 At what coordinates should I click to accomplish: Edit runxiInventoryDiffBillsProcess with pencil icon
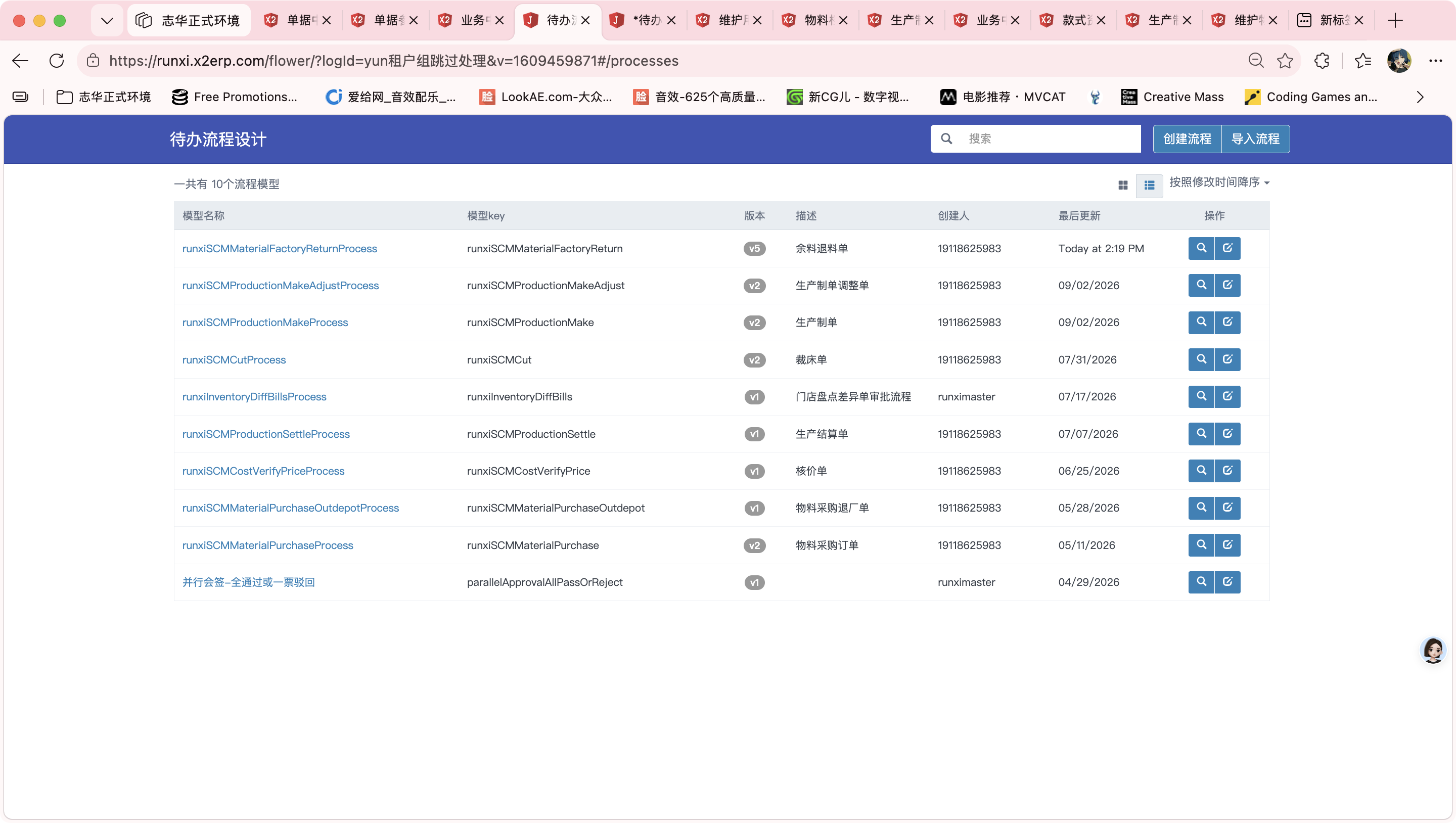[1227, 396]
